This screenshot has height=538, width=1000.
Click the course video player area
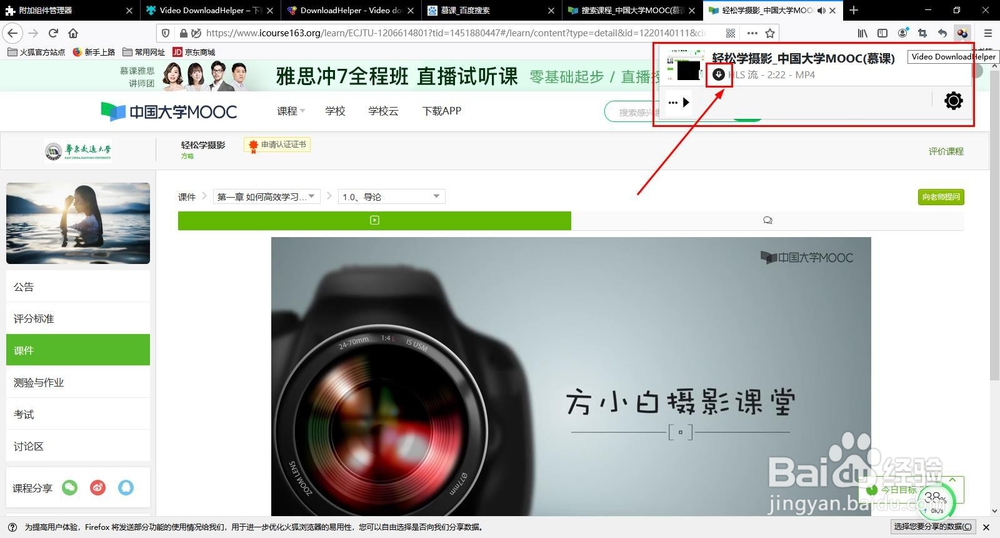(x=571, y=376)
